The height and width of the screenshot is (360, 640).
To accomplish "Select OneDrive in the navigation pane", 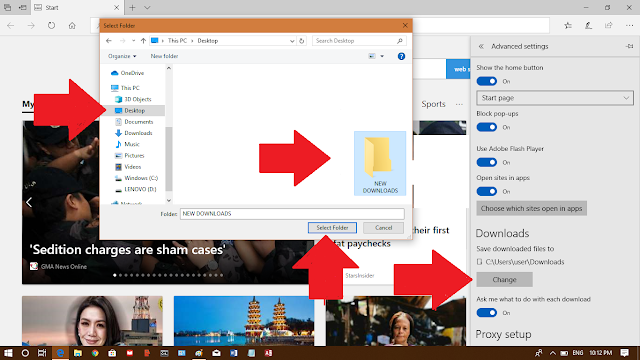I will pyautogui.click(x=127, y=73).
